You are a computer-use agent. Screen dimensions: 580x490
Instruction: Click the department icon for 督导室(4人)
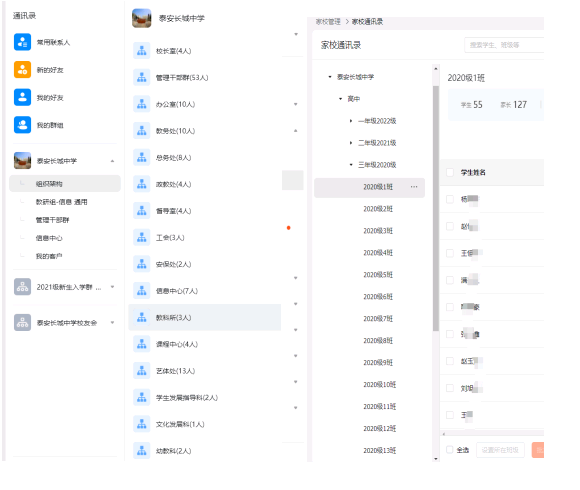coord(142,211)
